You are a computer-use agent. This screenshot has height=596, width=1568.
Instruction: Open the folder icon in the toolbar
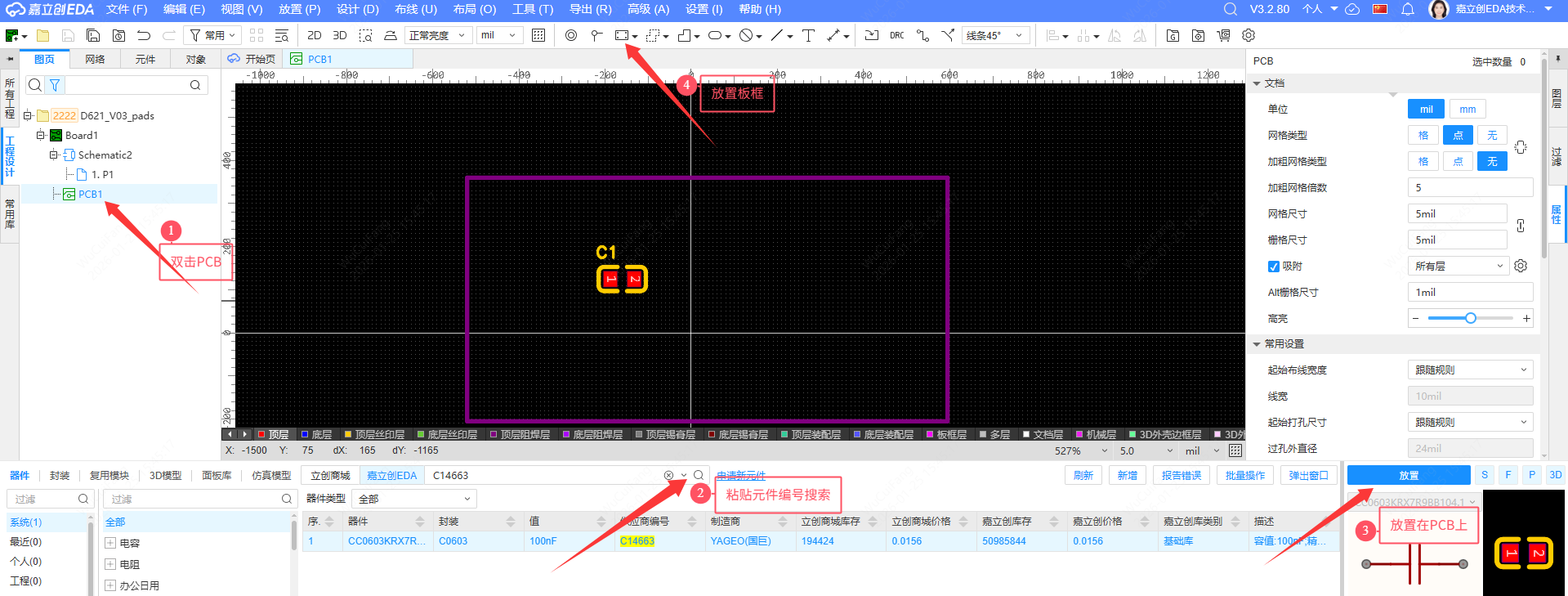(x=42, y=35)
